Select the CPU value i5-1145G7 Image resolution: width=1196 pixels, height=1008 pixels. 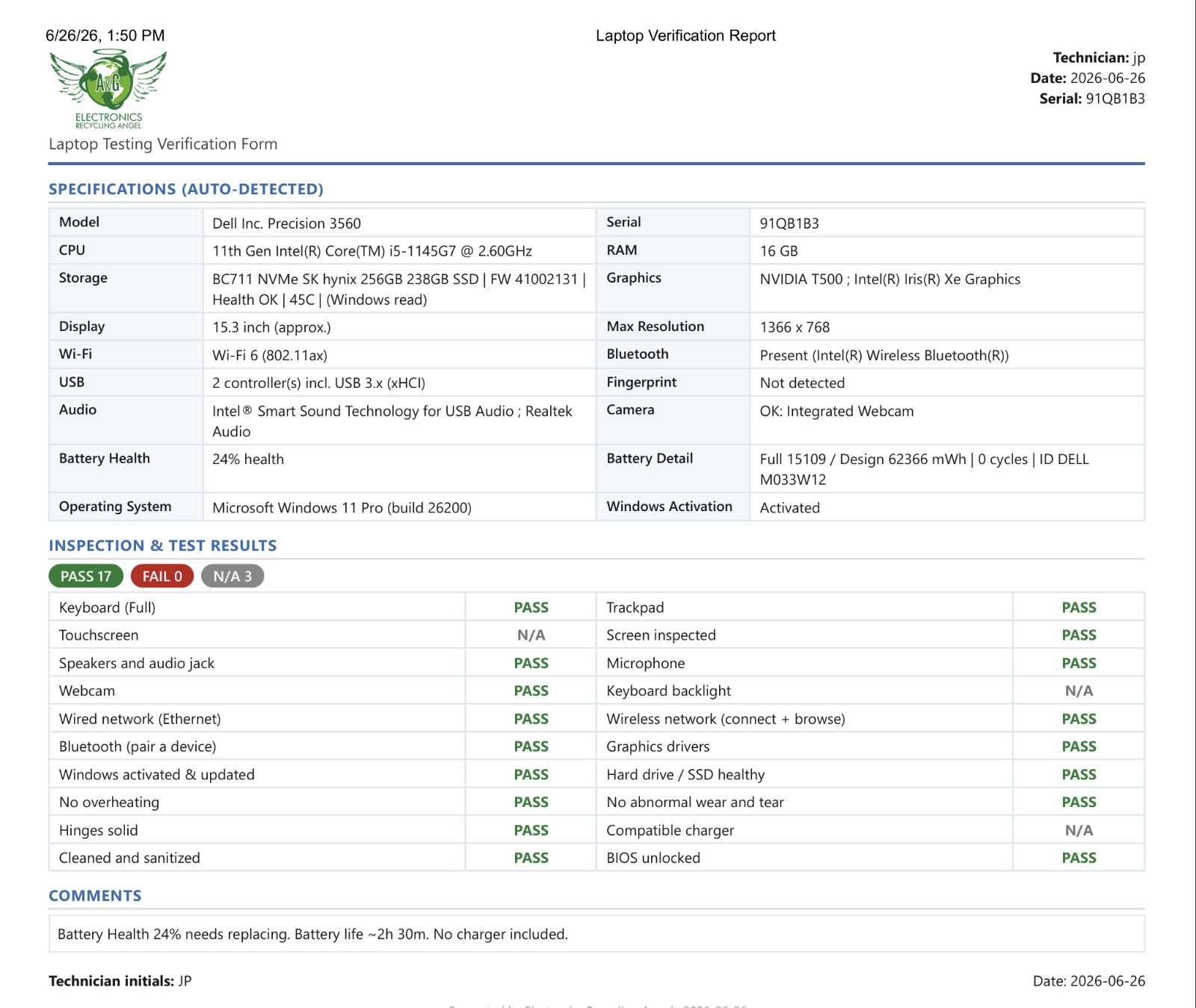pyautogui.click(x=372, y=251)
